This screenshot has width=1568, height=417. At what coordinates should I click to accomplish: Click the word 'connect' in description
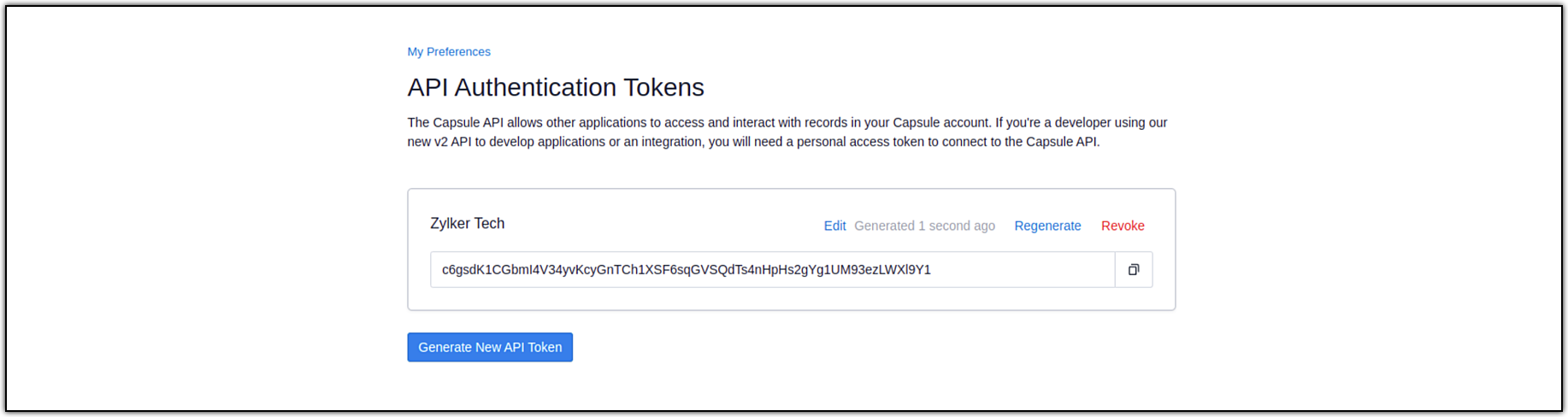(x=965, y=142)
